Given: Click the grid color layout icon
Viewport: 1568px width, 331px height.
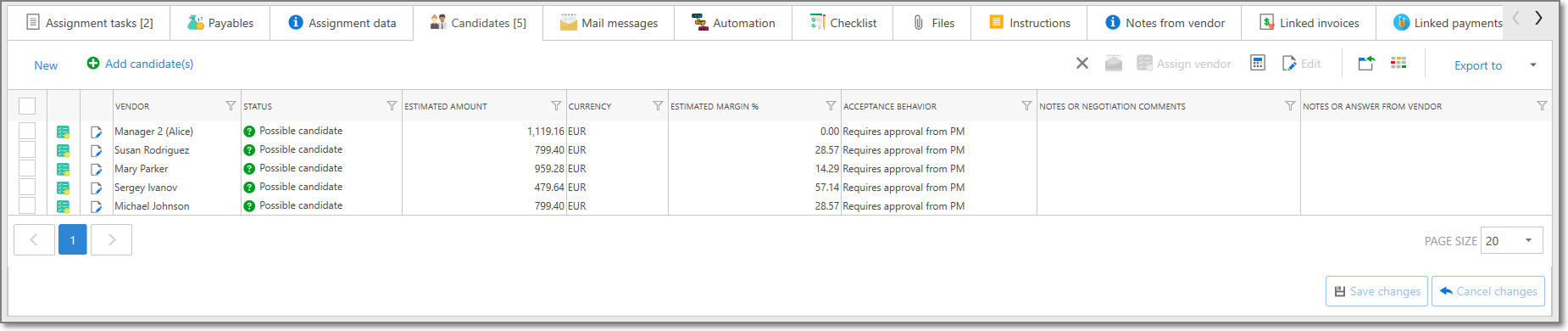Looking at the screenshot, I should coord(1398,63).
